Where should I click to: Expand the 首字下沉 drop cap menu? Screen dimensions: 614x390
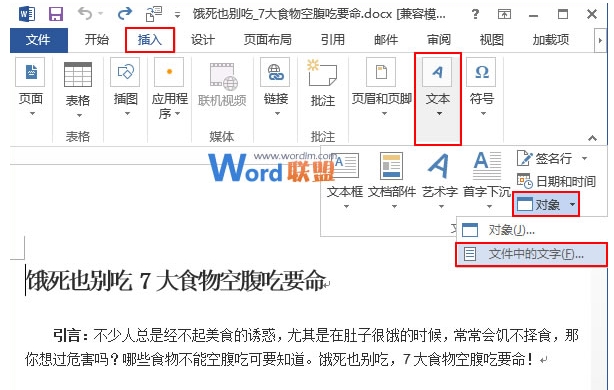[x=489, y=206]
